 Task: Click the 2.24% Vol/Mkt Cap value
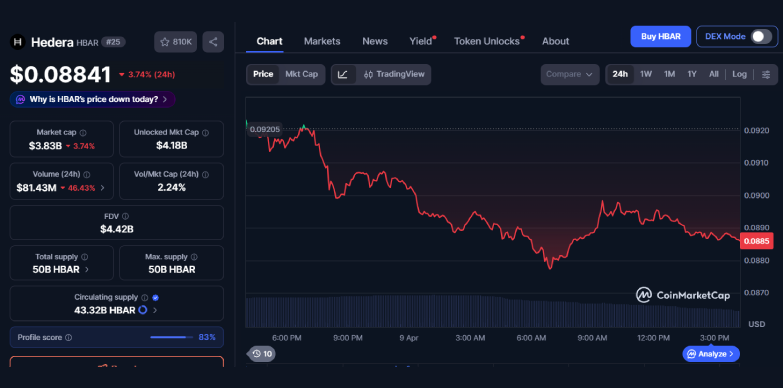[171, 188]
